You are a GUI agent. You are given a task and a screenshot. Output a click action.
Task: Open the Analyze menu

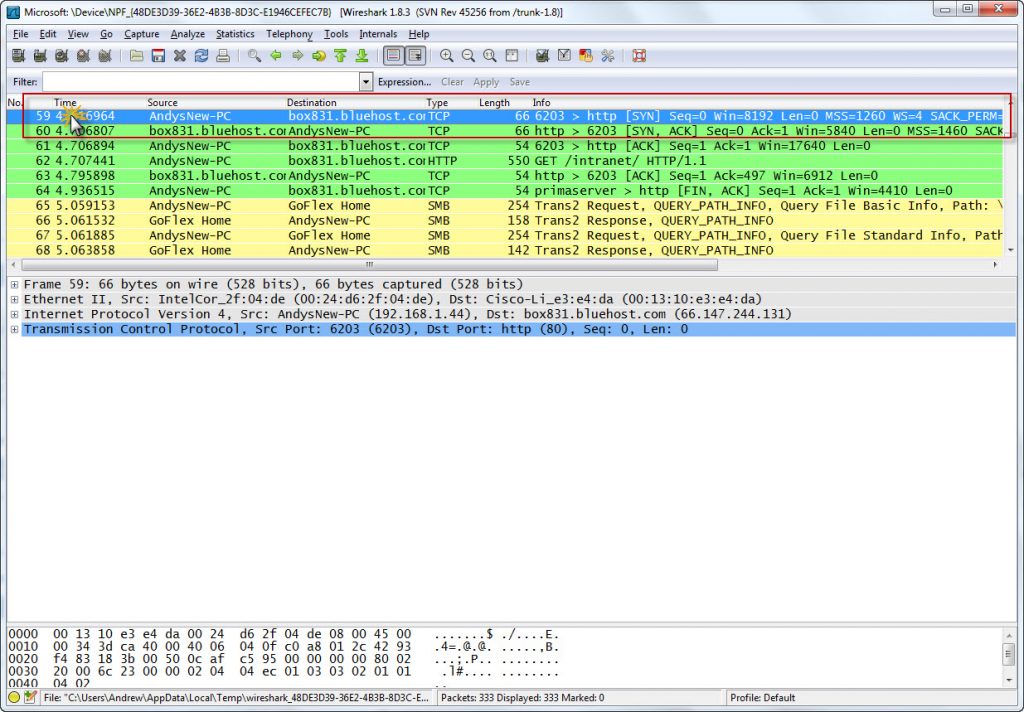pyautogui.click(x=187, y=34)
